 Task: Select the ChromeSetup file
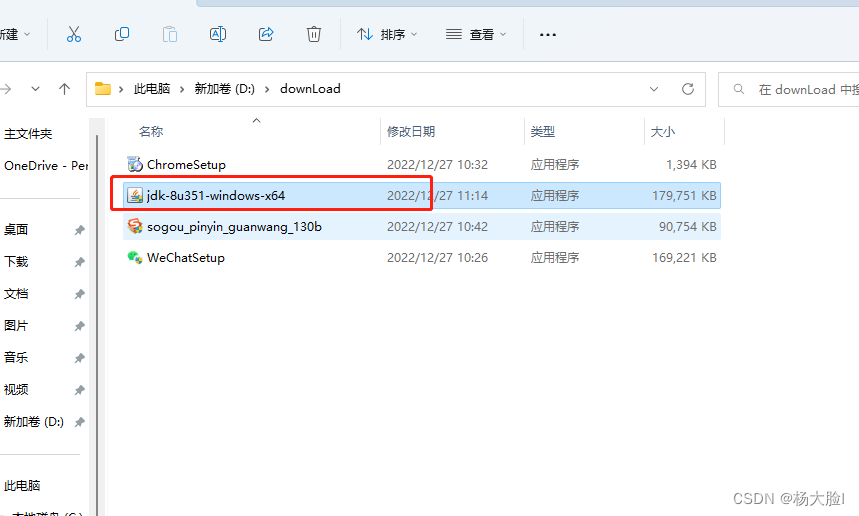[422, 164]
